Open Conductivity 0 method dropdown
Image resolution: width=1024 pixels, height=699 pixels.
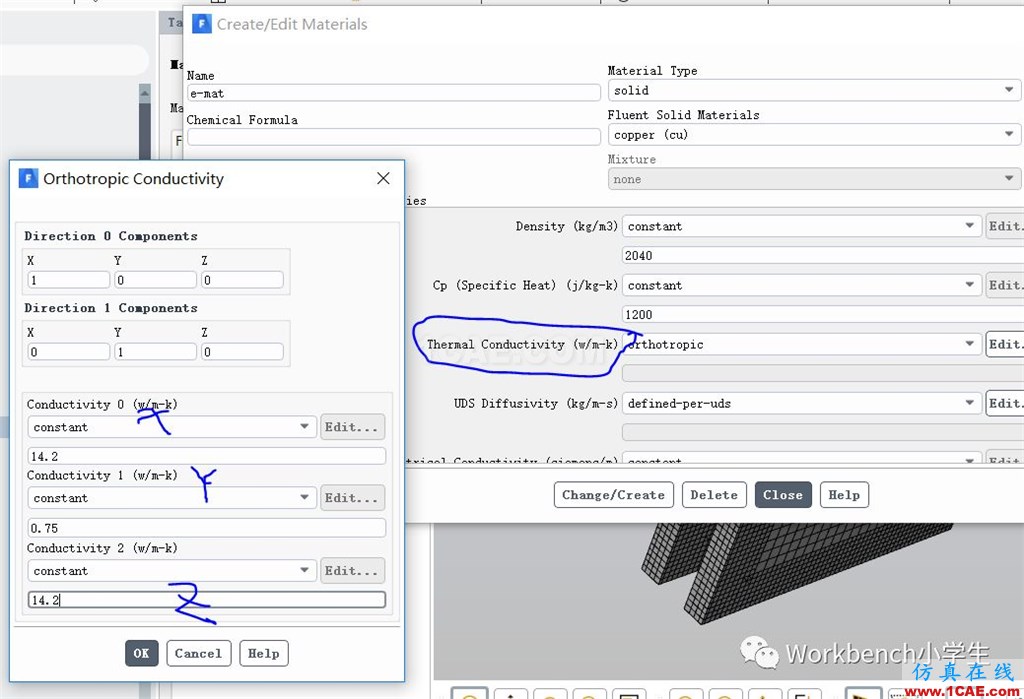click(x=172, y=427)
